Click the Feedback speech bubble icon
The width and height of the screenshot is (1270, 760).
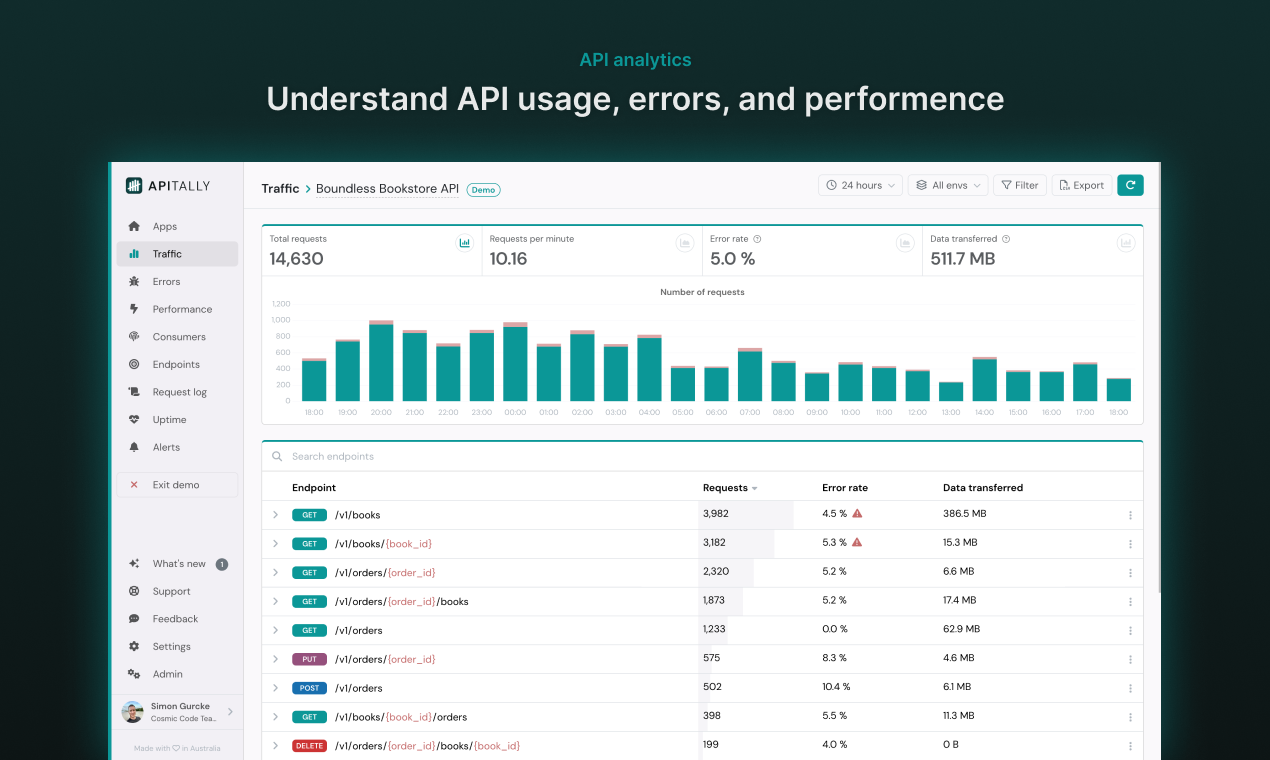(x=134, y=619)
